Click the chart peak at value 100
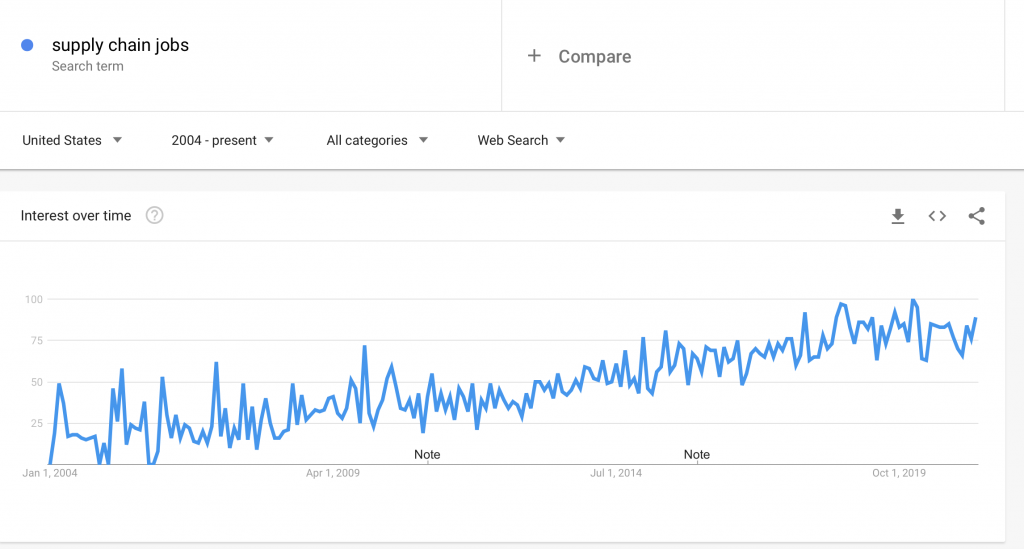This screenshot has height=549, width=1024. click(x=913, y=300)
